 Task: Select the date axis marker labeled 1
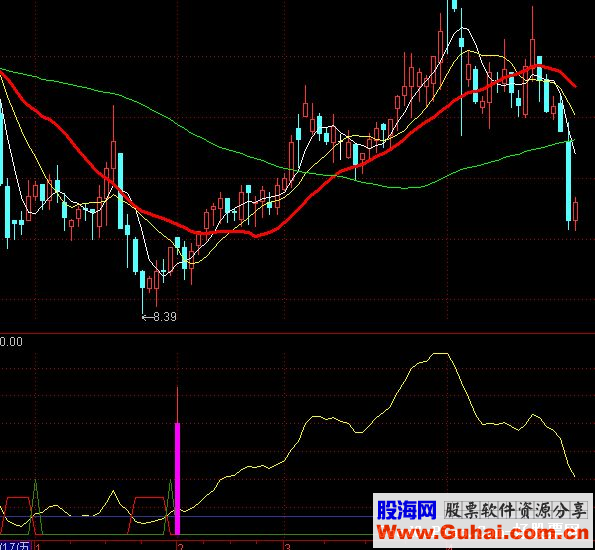click(x=38, y=547)
